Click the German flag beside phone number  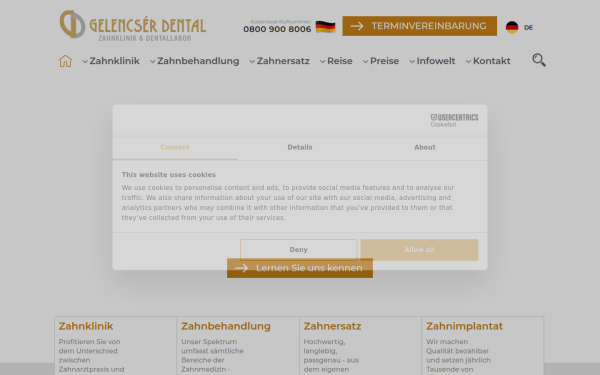tap(325, 27)
